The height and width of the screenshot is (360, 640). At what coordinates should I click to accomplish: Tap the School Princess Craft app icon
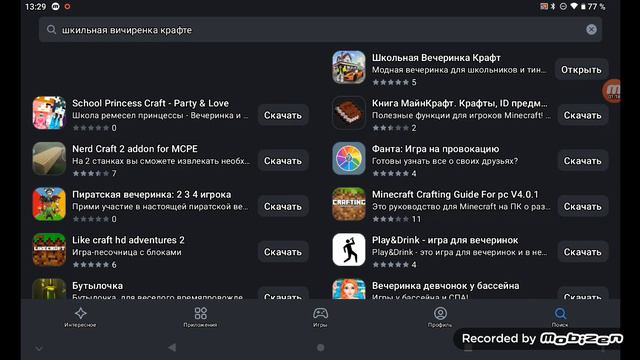click(x=49, y=113)
